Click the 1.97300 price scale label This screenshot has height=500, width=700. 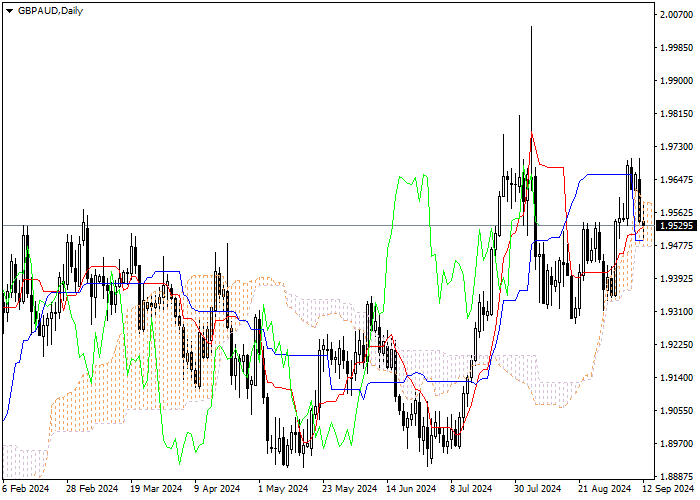coord(677,147)
